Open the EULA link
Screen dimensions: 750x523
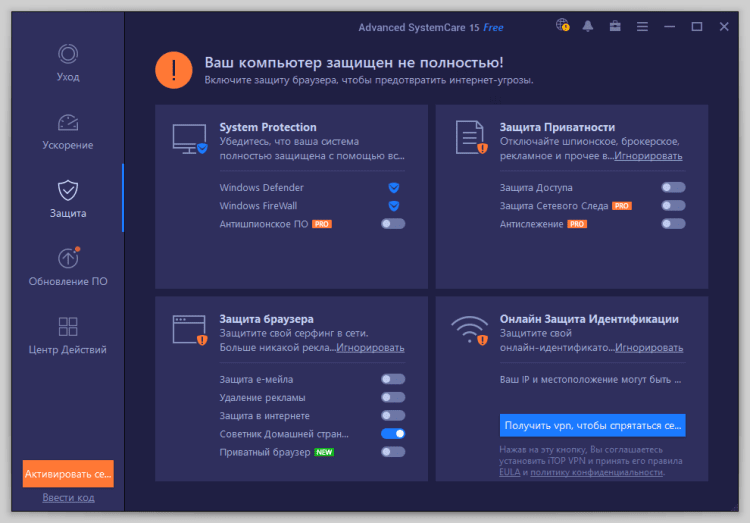pyautogui.click(x=509, y=472)
